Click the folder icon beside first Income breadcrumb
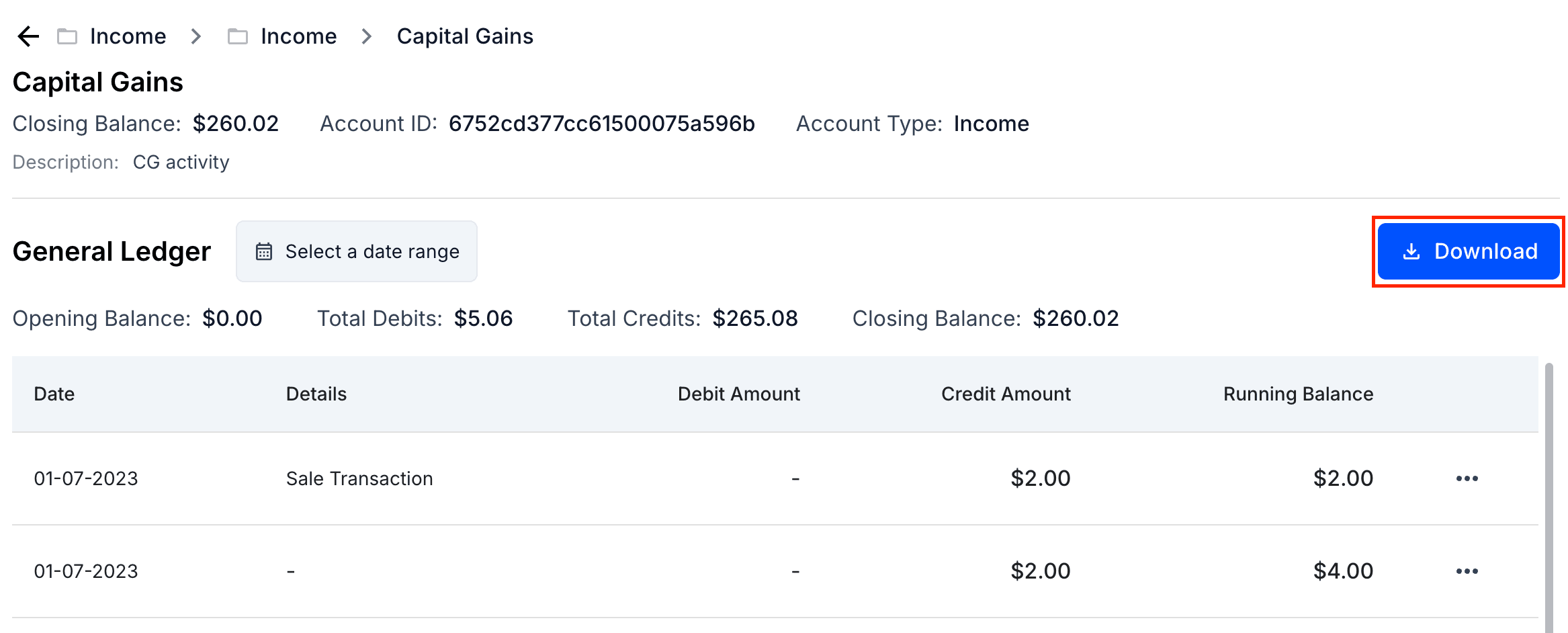This screenshot has height=633, width=1568. (67, 36)
